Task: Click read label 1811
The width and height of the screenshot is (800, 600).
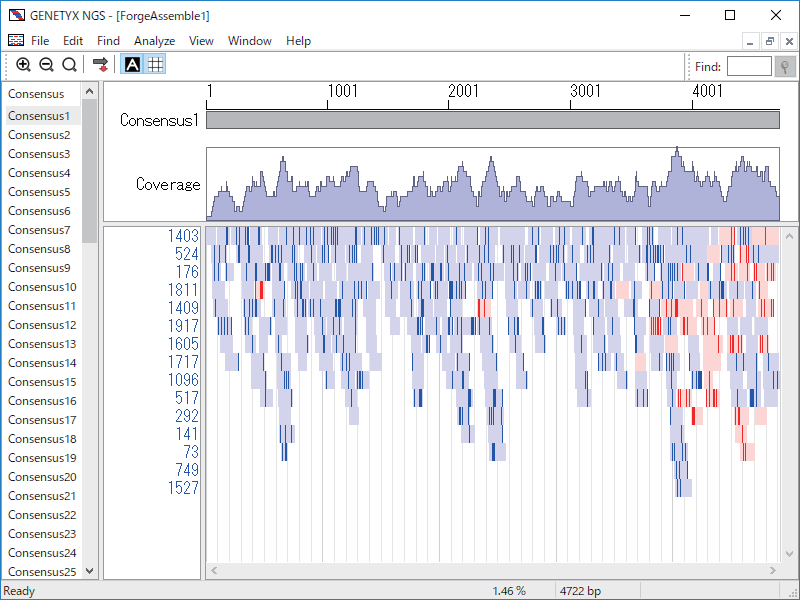Action: click(x=183, y=290)
